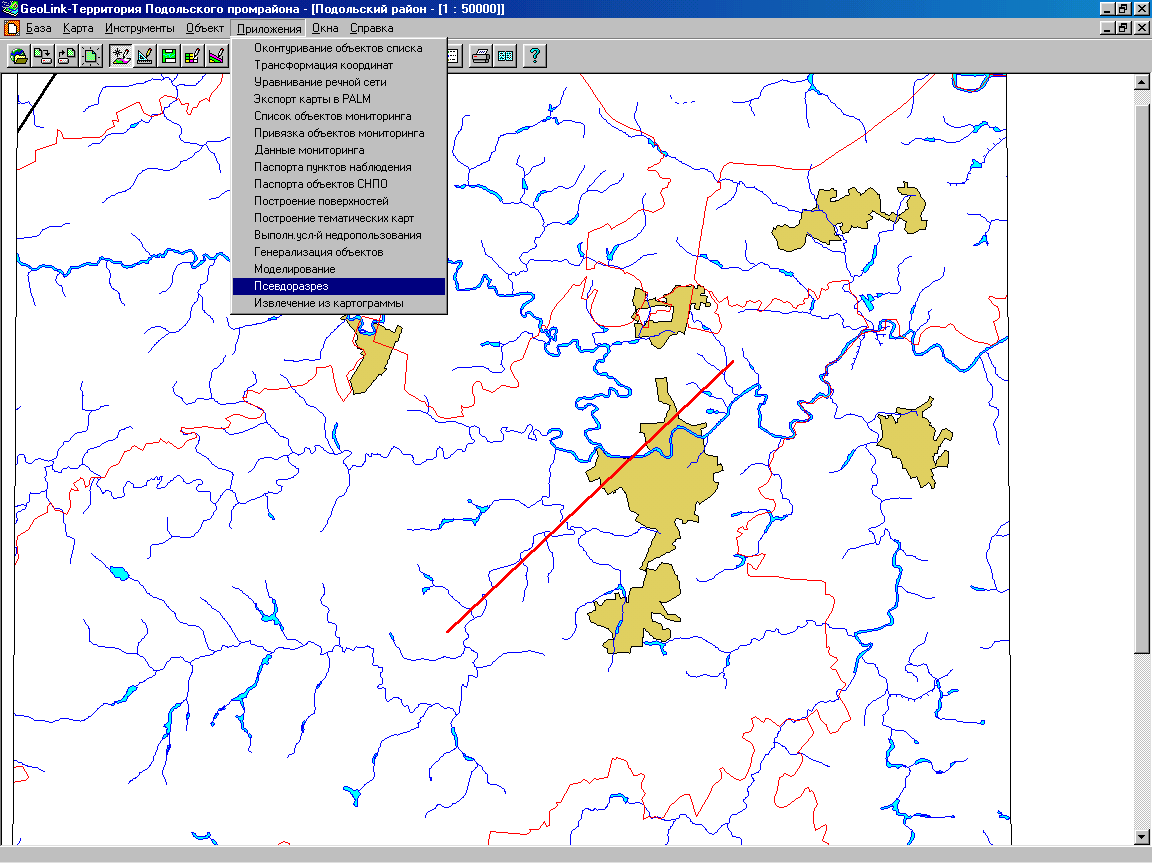1152x864 pixels.
Task: Click the printer icon in toolbar
Action: [x=481, y=56]
